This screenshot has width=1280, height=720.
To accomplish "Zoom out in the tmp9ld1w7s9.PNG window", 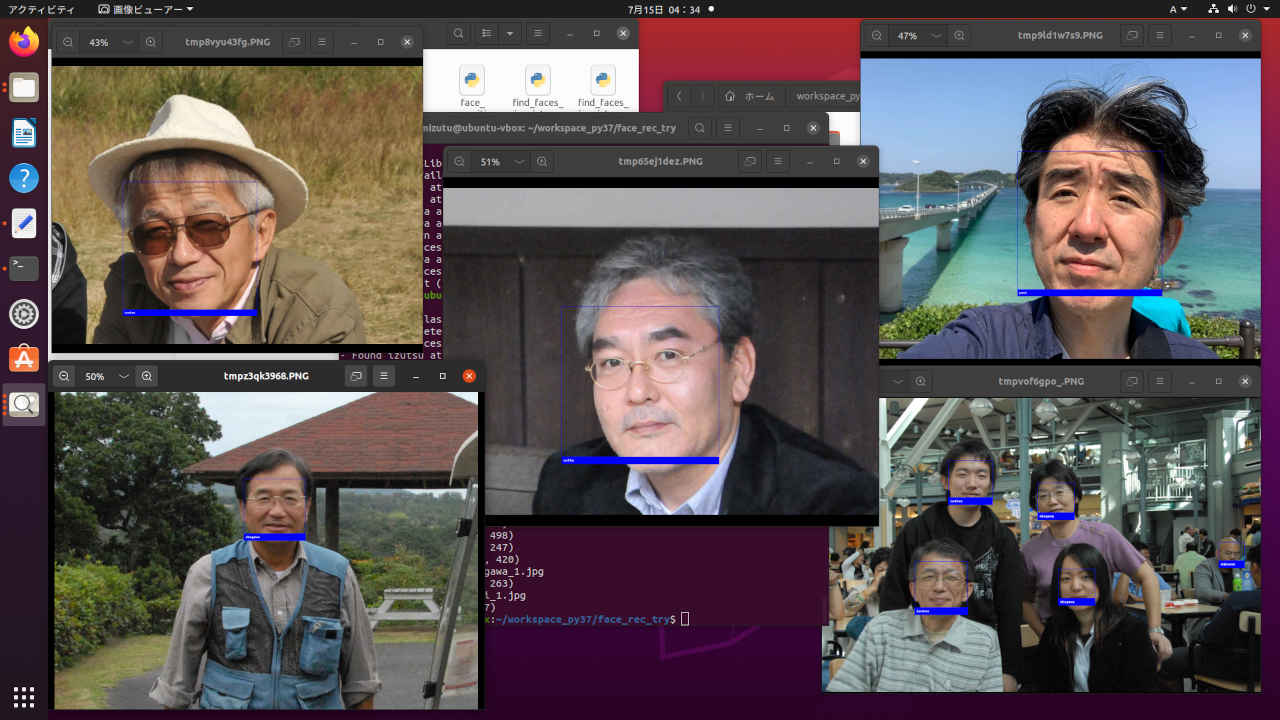I will pyautogui.click(x=876, y=36).
